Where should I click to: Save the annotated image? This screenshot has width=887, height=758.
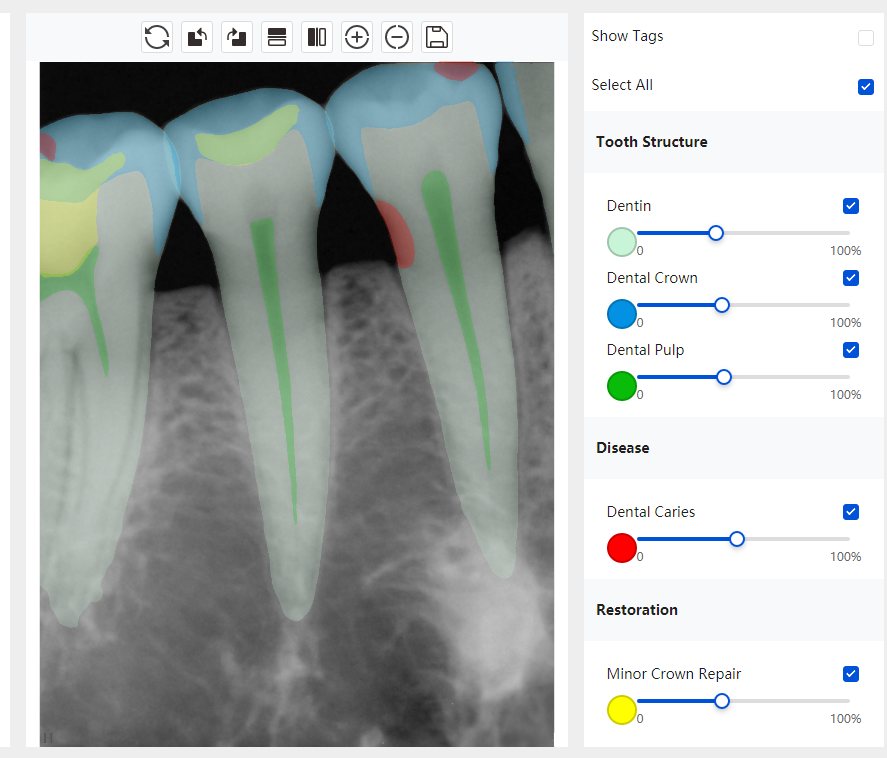437,38
